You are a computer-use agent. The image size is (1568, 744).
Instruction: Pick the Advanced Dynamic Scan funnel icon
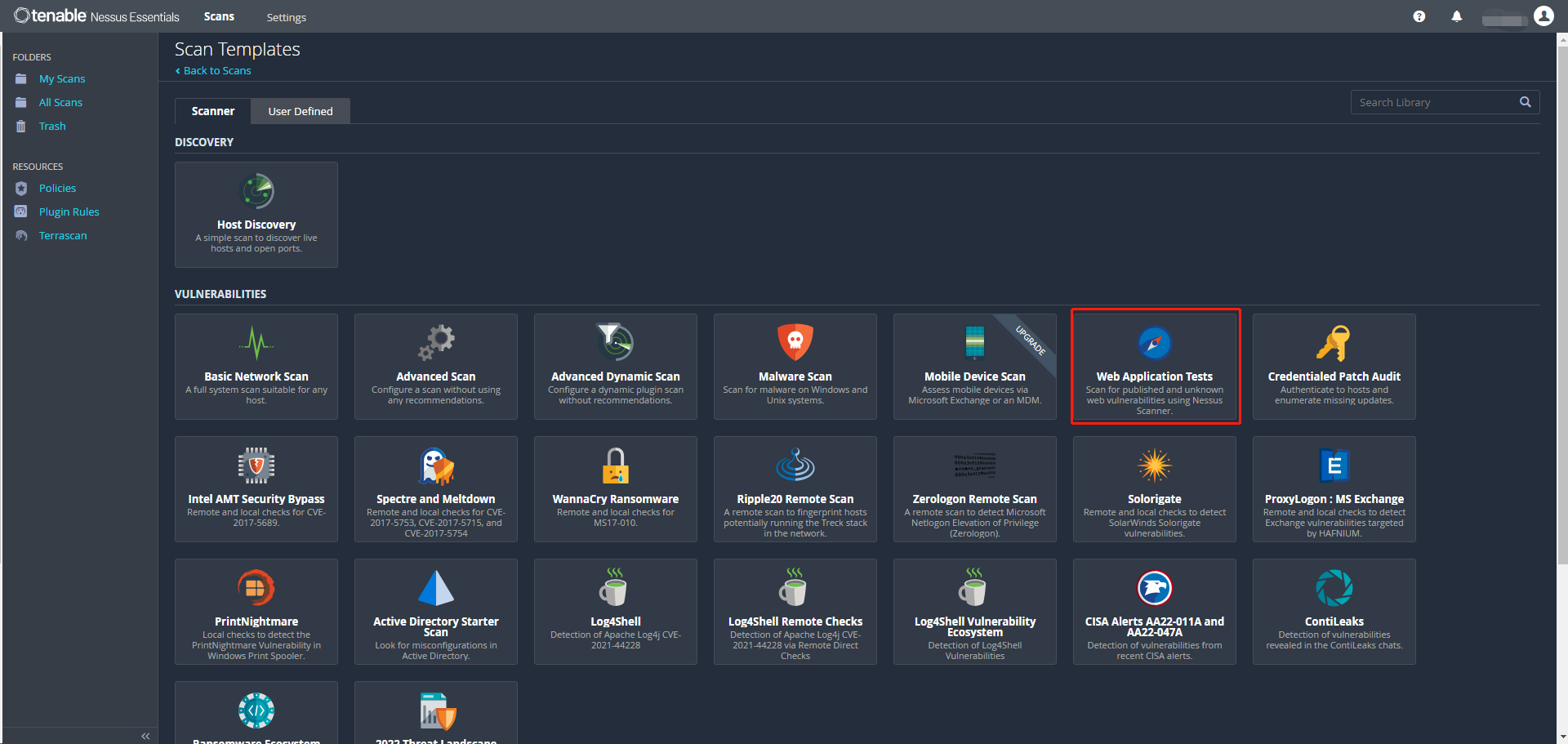pyautogui.click(x=616, y=343)
